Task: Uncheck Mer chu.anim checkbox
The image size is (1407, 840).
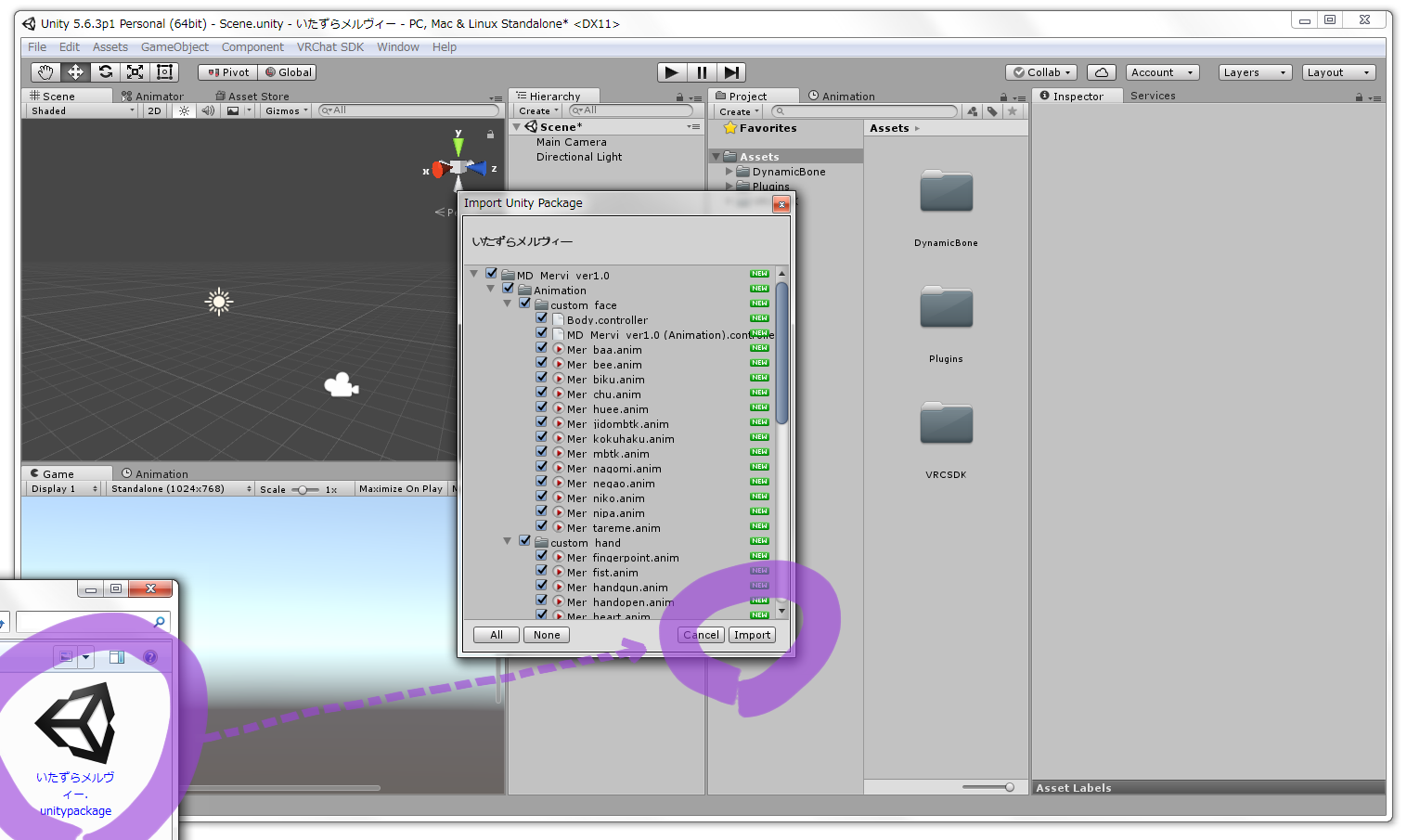Action: click(542, 393)
